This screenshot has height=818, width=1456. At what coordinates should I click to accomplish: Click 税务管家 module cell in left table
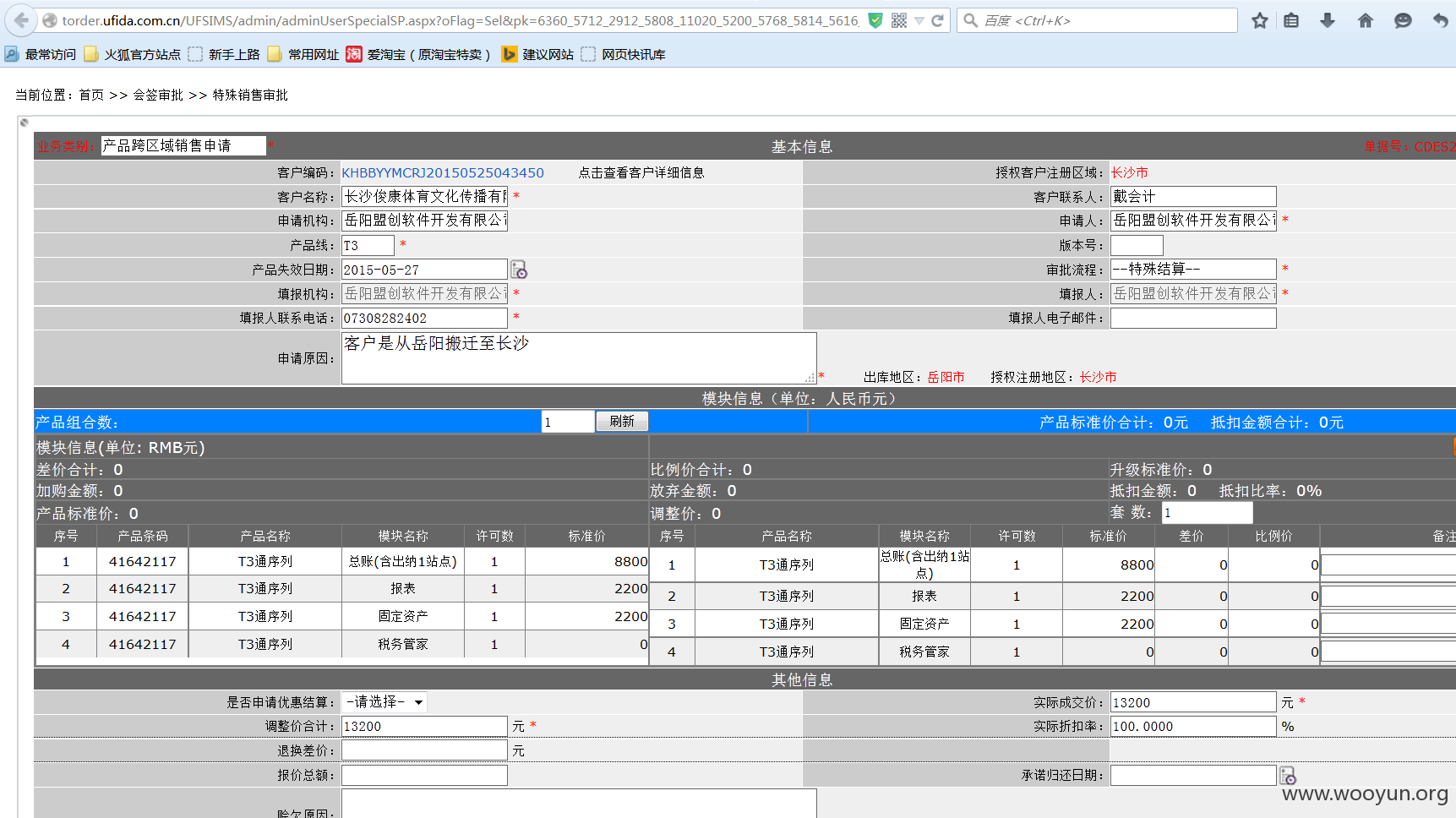pos(403,644)
